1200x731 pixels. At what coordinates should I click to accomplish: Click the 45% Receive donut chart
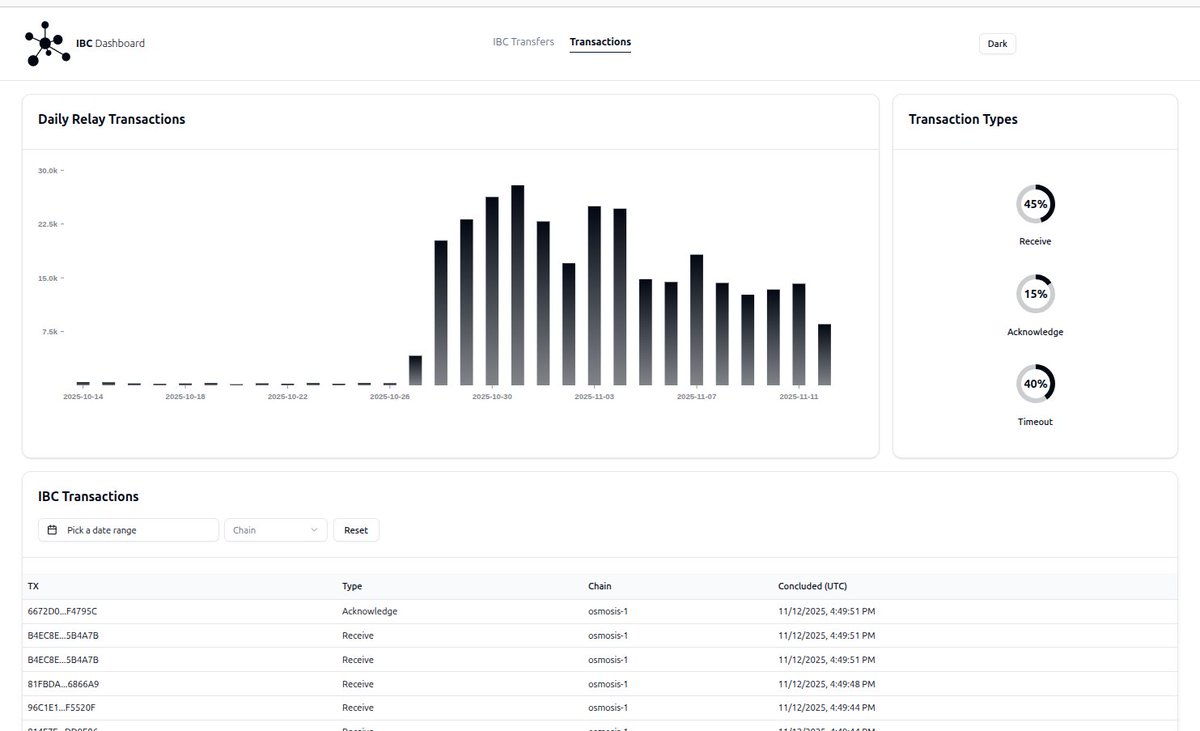coord(1035,204)
